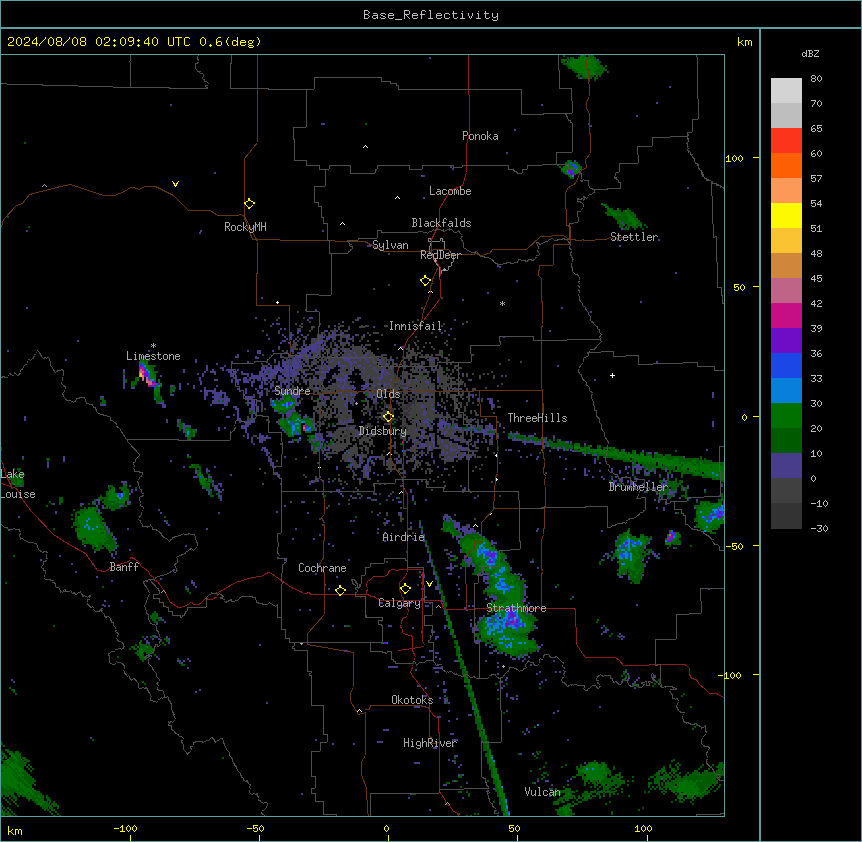Screen dimensions: 862x842
Task: Click the Innisfail city label
Action: pos(415,326)
